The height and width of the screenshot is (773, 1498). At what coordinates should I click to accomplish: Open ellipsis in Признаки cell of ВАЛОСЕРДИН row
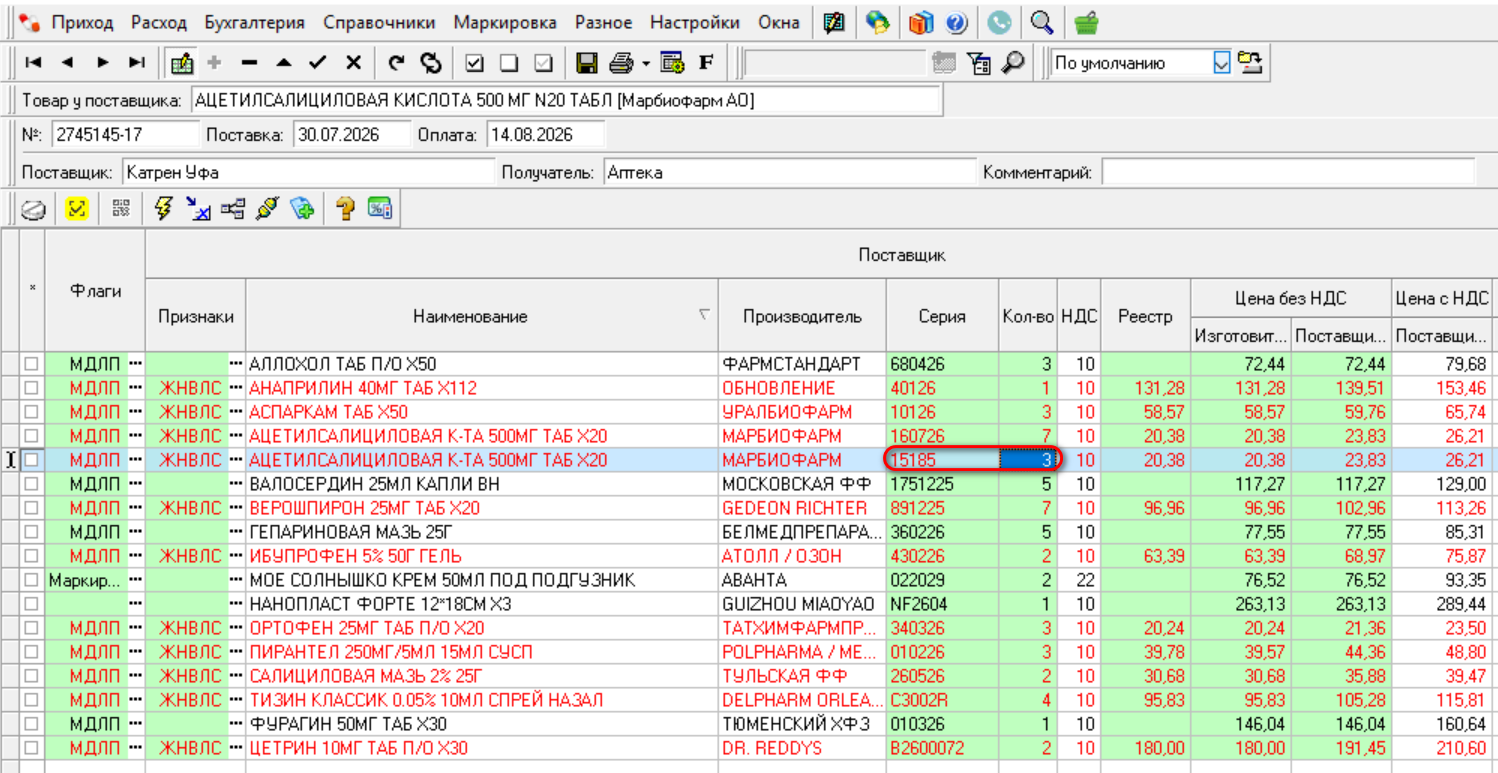[x=237, y=484]
